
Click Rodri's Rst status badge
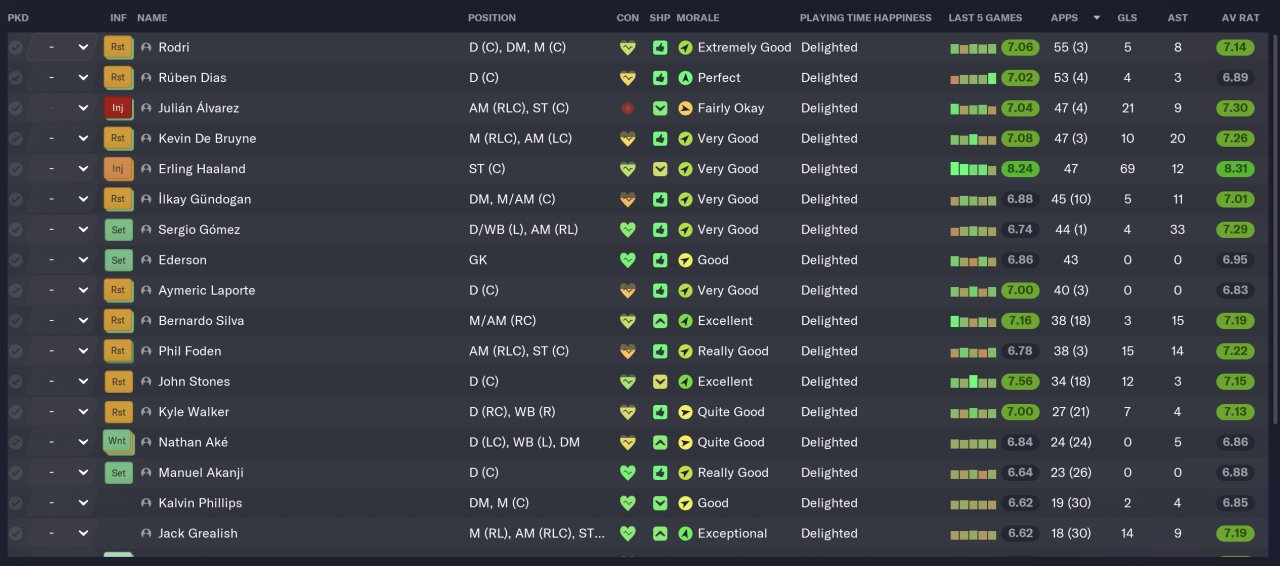click(x=118, y=47)
